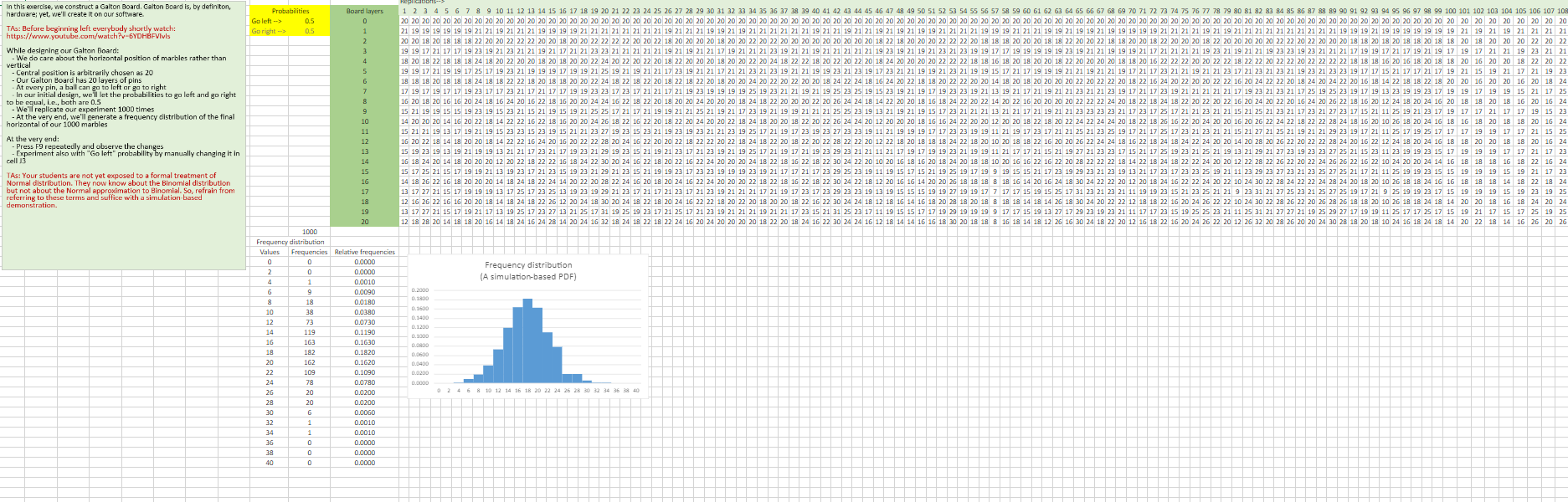1568x502 pixels.
Task: Select frequency cell showing 182
Action: point(310,352)
